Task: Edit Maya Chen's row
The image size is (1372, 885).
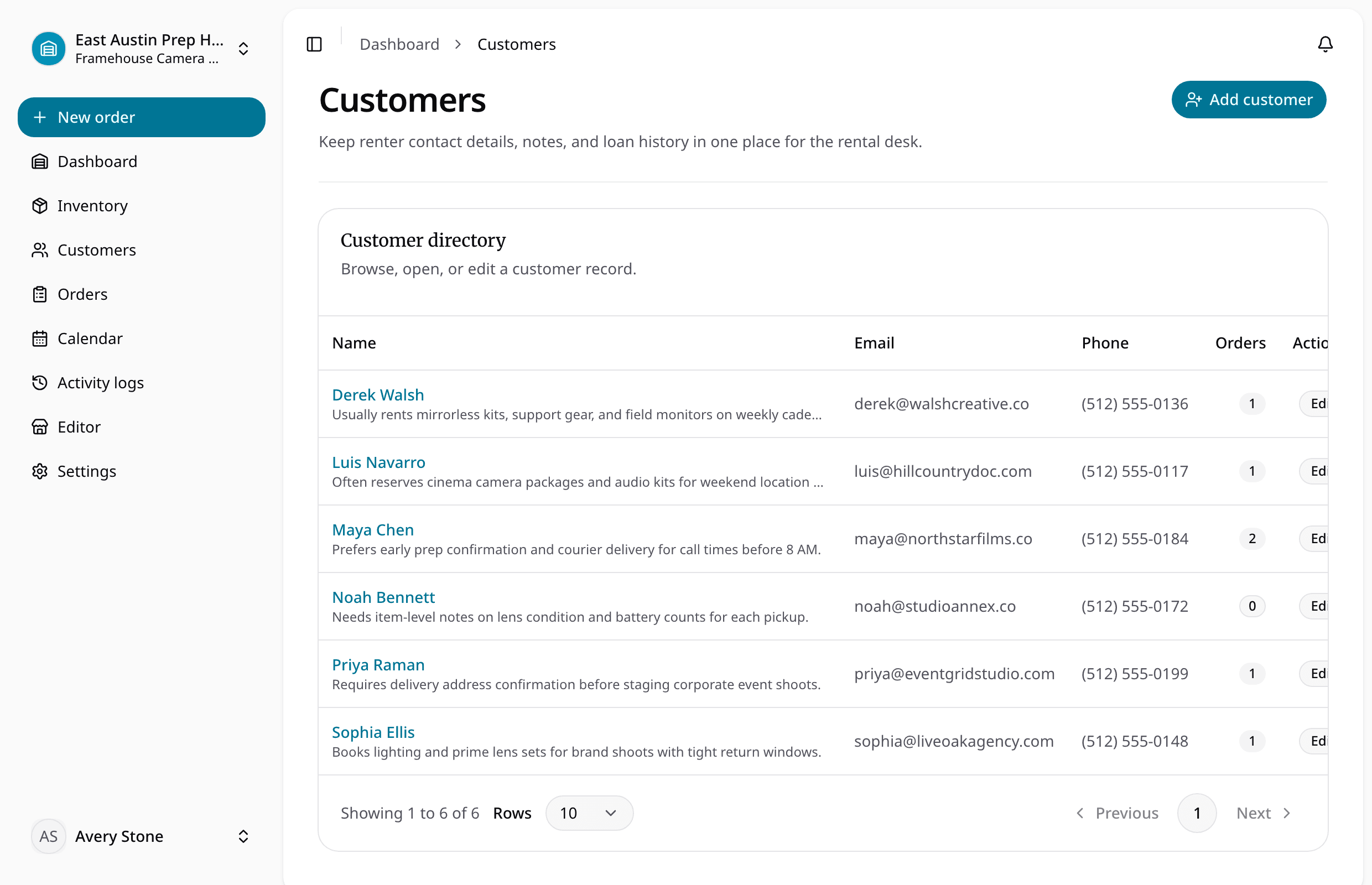Action: click(x=1314, y=539)
